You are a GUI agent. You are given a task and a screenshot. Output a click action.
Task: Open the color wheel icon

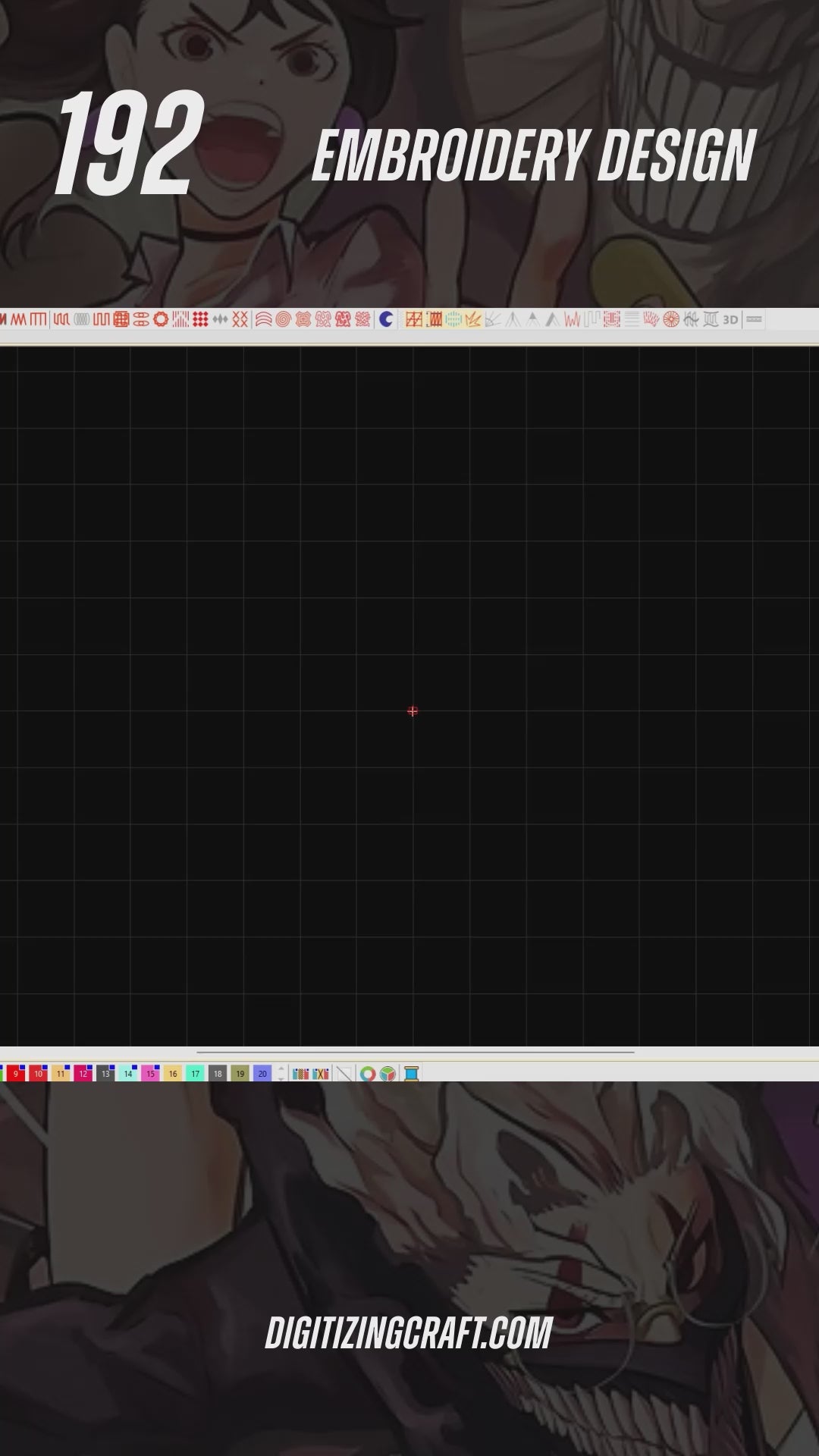368,1074
